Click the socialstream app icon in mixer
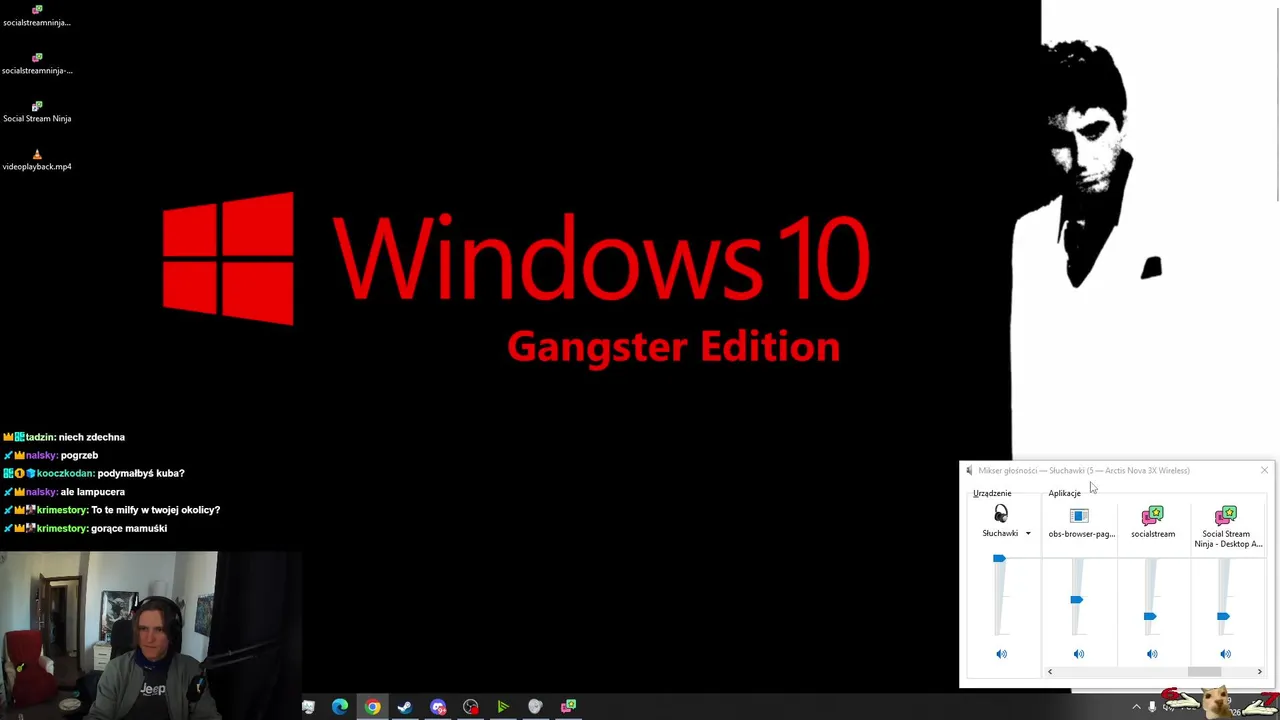1280x720 pixels. coord(1153,516)
